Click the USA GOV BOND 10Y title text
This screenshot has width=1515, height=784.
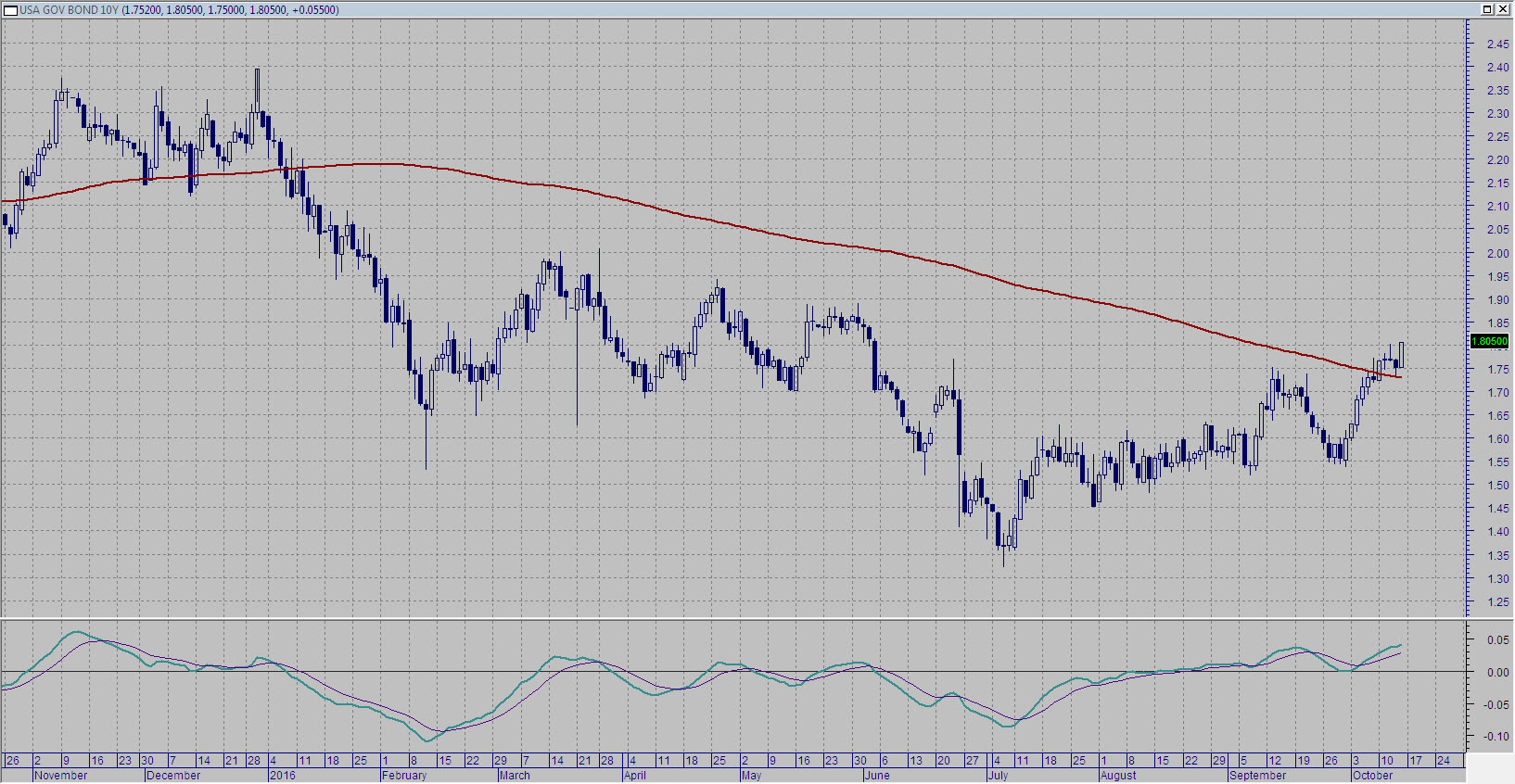tap(70, 10)
